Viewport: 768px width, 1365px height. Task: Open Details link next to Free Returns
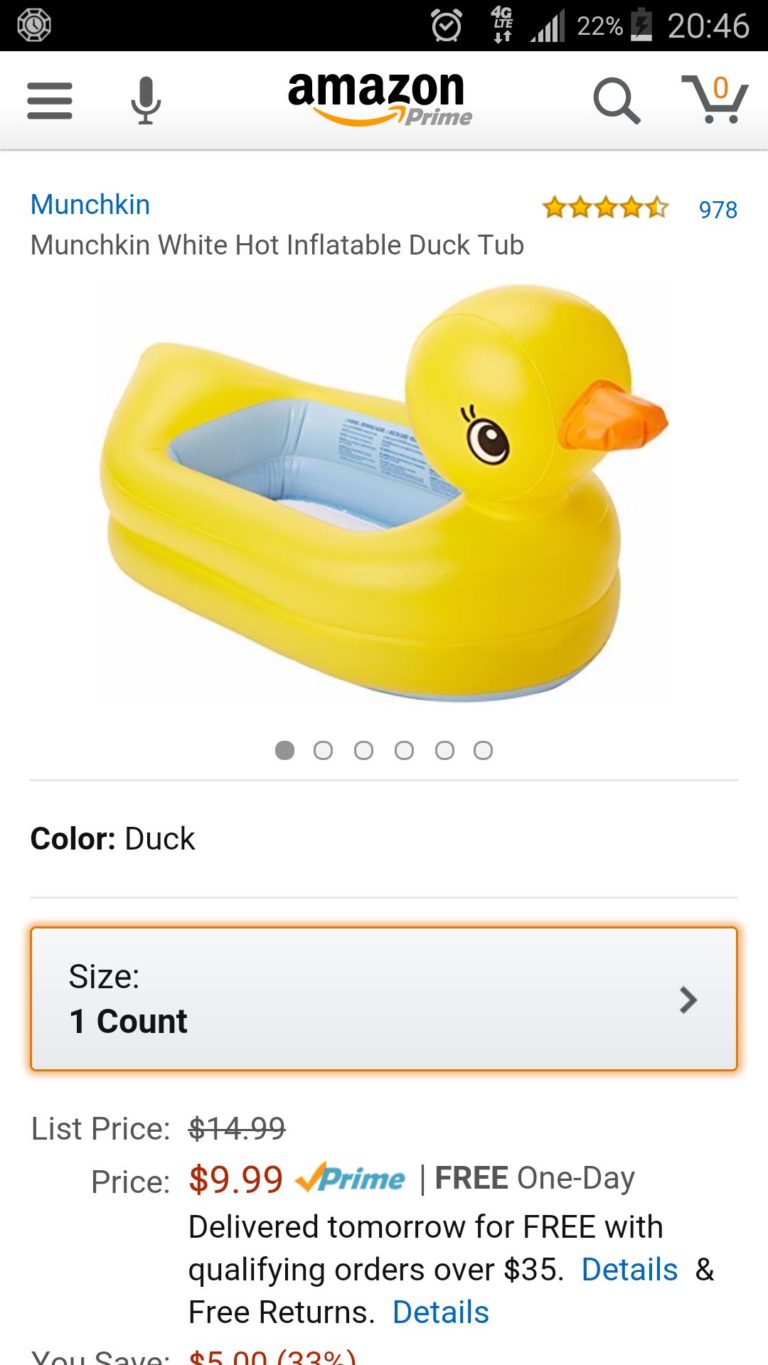pos(440,1312)
